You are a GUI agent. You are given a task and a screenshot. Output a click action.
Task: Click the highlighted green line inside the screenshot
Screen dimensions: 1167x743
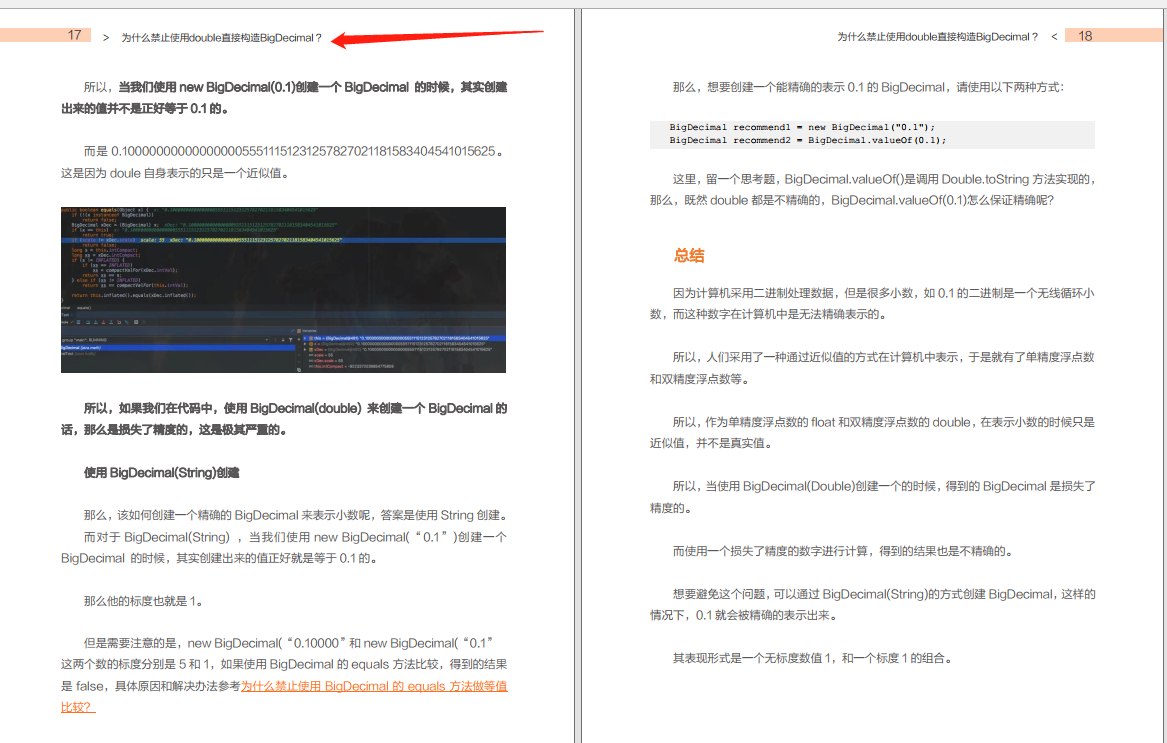[283, 240]
